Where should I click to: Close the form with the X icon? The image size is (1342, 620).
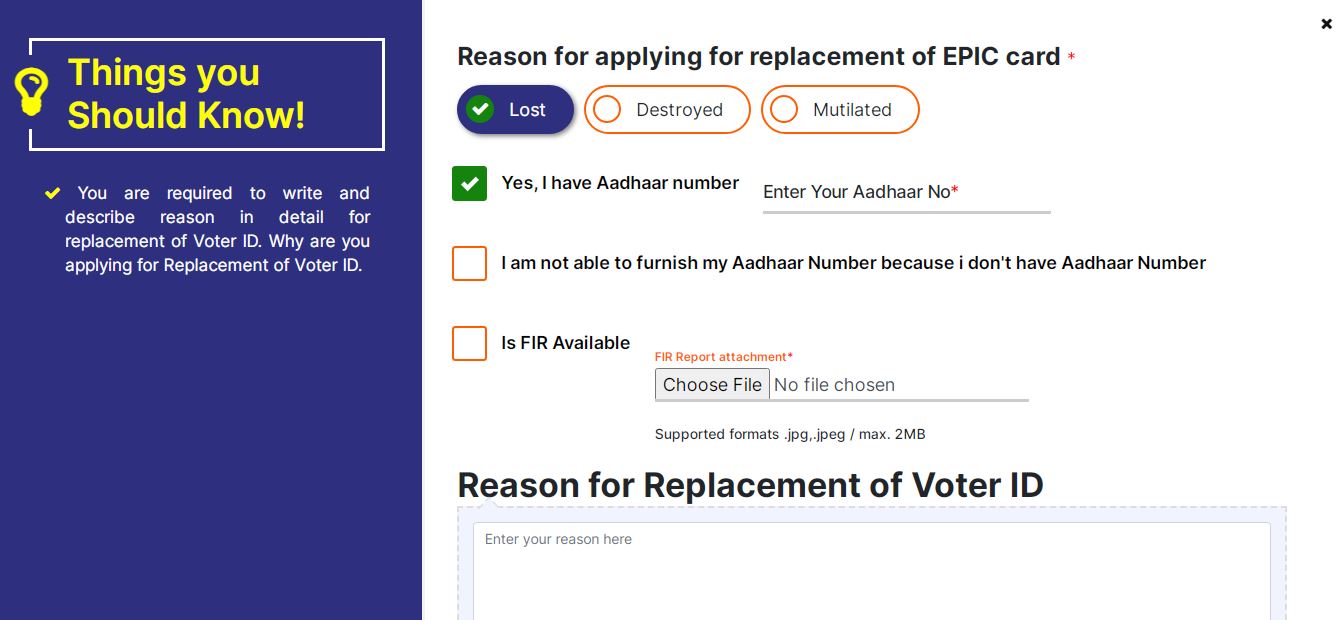point(1327,24)
